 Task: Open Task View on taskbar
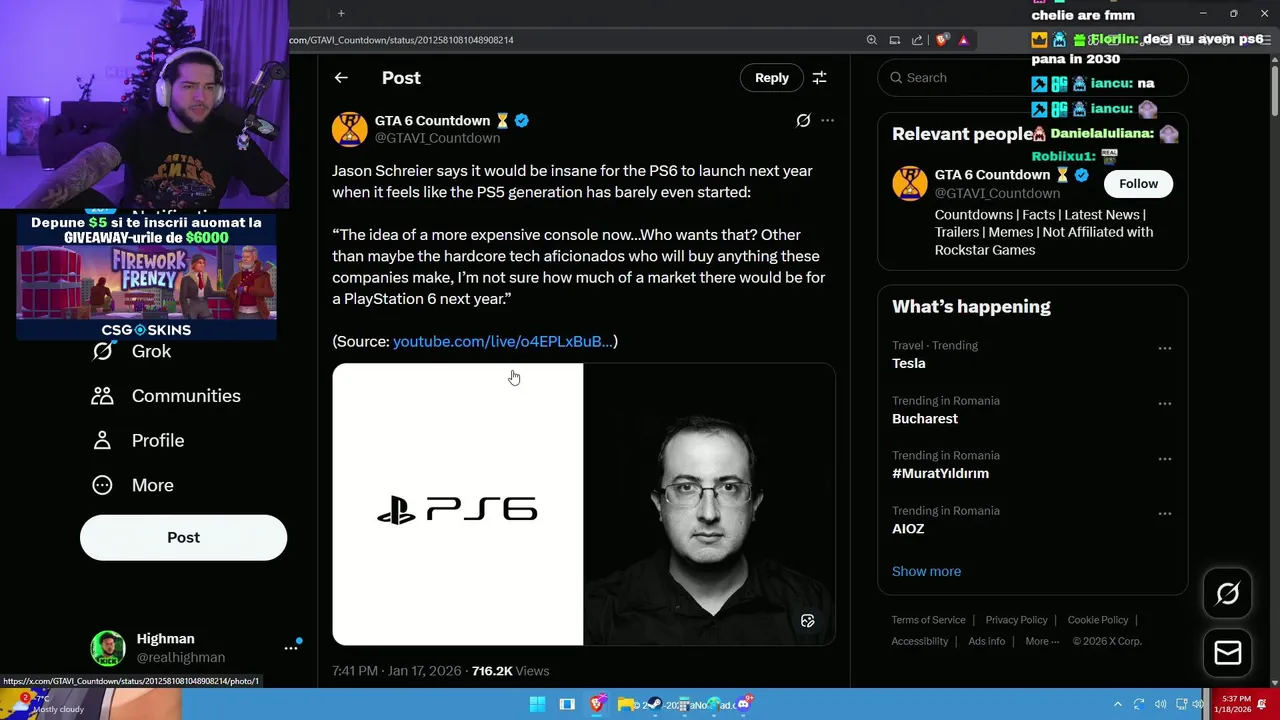[567, 704]
